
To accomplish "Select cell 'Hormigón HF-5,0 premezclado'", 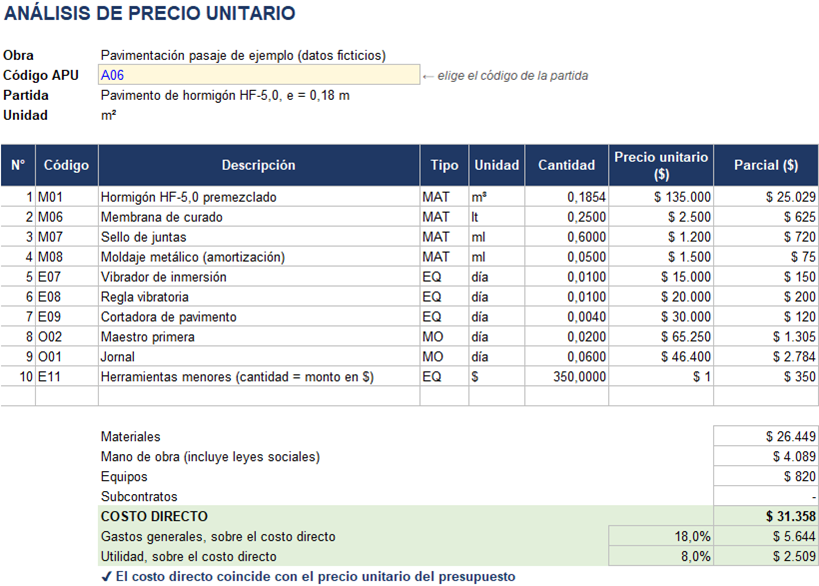I will click(x=259, y=197).
